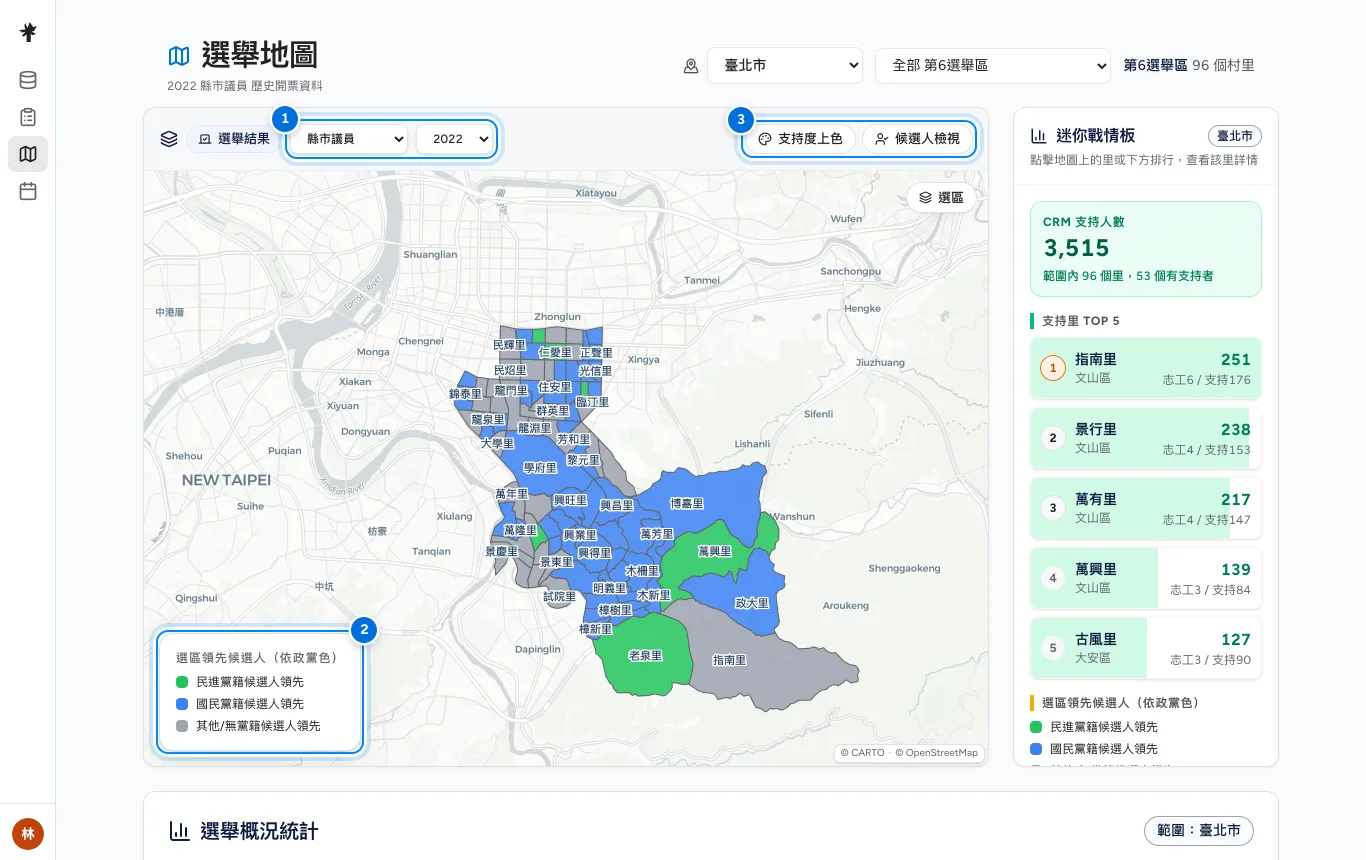Click the 學府里 label on the map
Viewport: 1366px width, 860px height.
tap(540, 468)
